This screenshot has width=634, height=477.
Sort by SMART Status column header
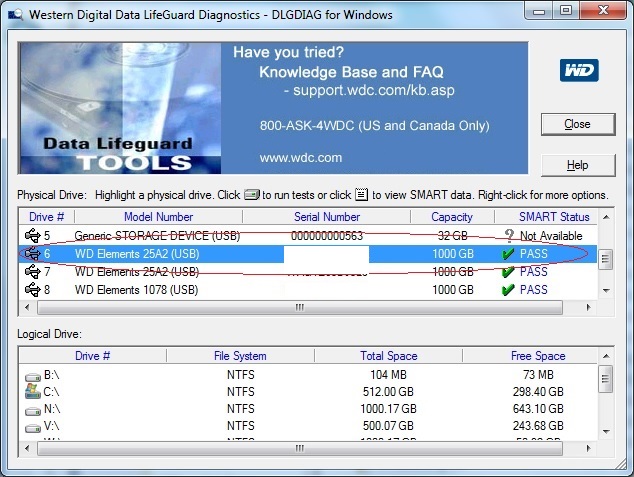point(546,217)
